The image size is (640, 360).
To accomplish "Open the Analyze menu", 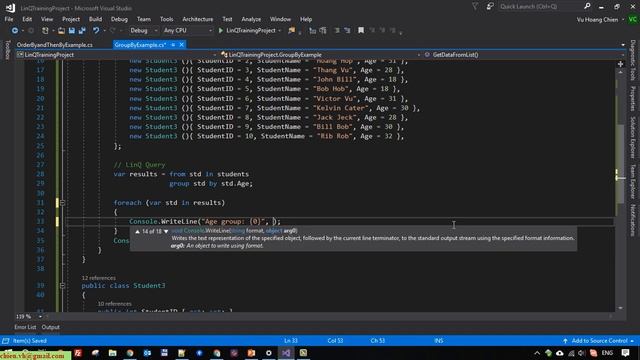I will coord(251,19).
